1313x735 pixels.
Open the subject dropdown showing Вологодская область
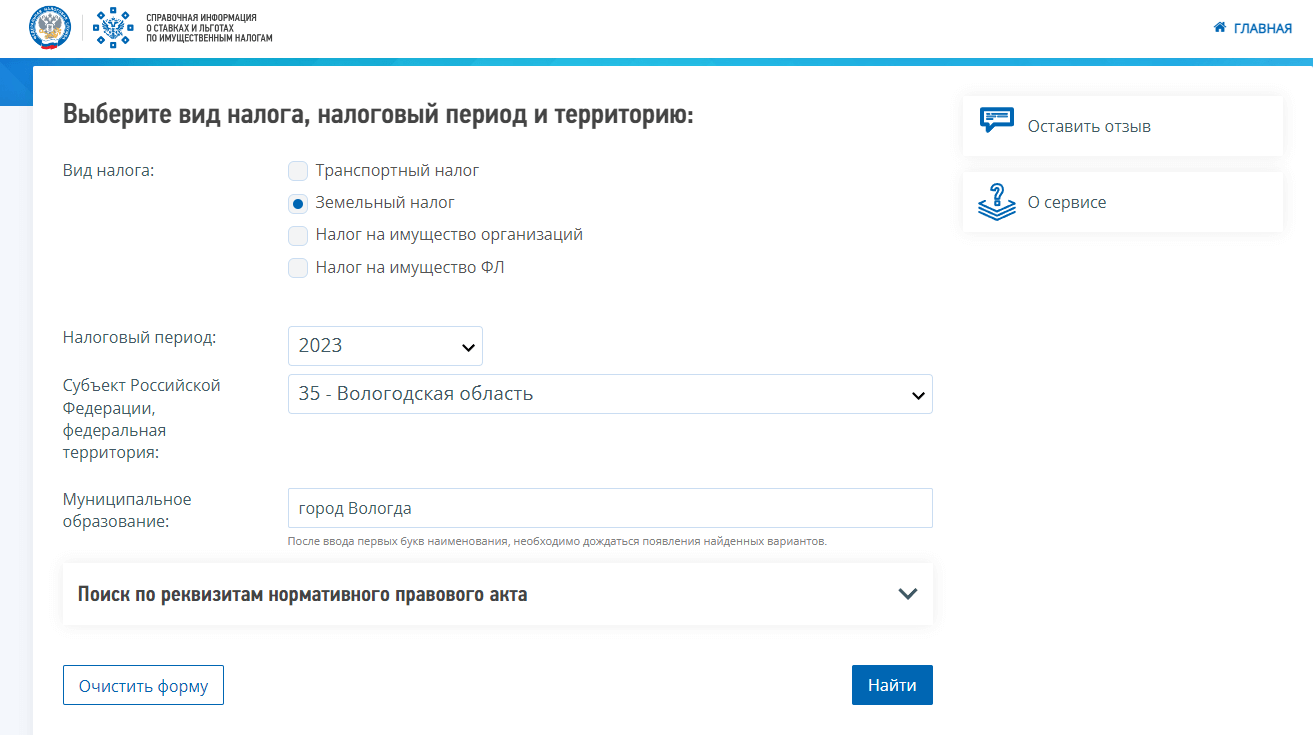tap(610, 394)
